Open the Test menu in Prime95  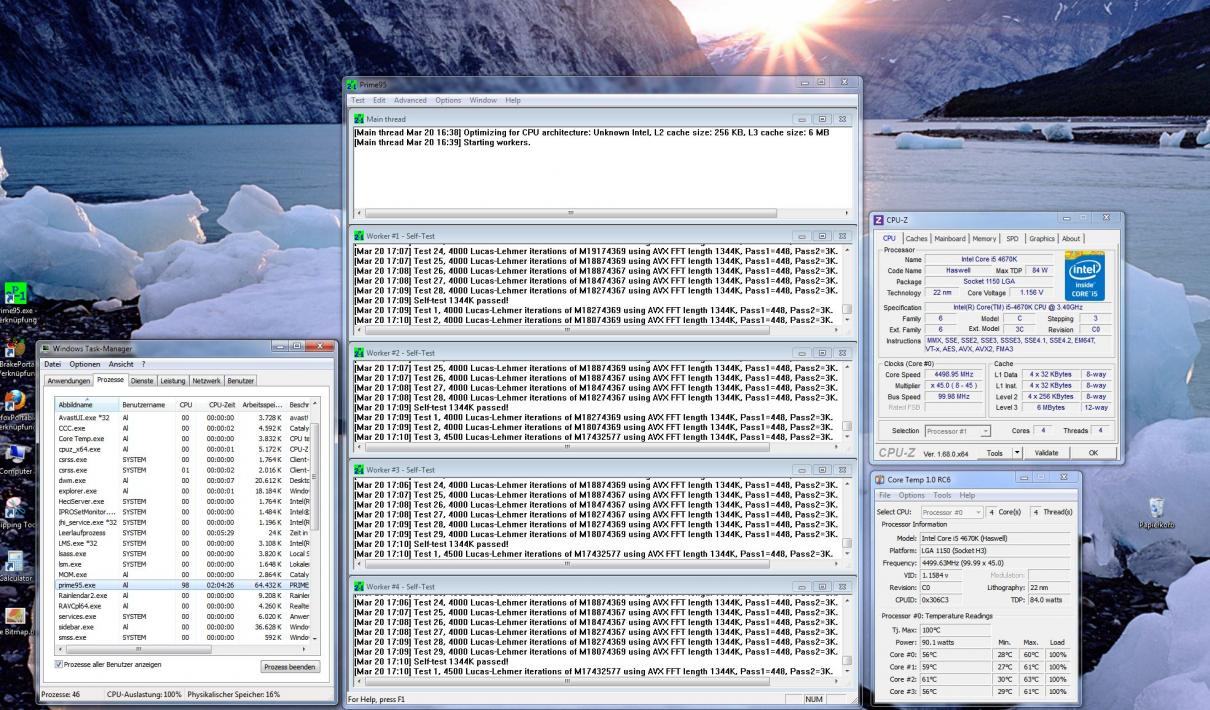tap(357, 100)
